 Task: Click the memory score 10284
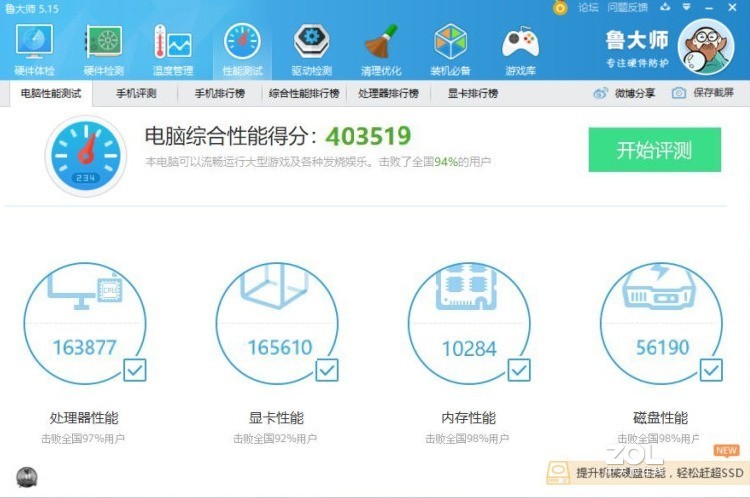click(x=469, y=349)
